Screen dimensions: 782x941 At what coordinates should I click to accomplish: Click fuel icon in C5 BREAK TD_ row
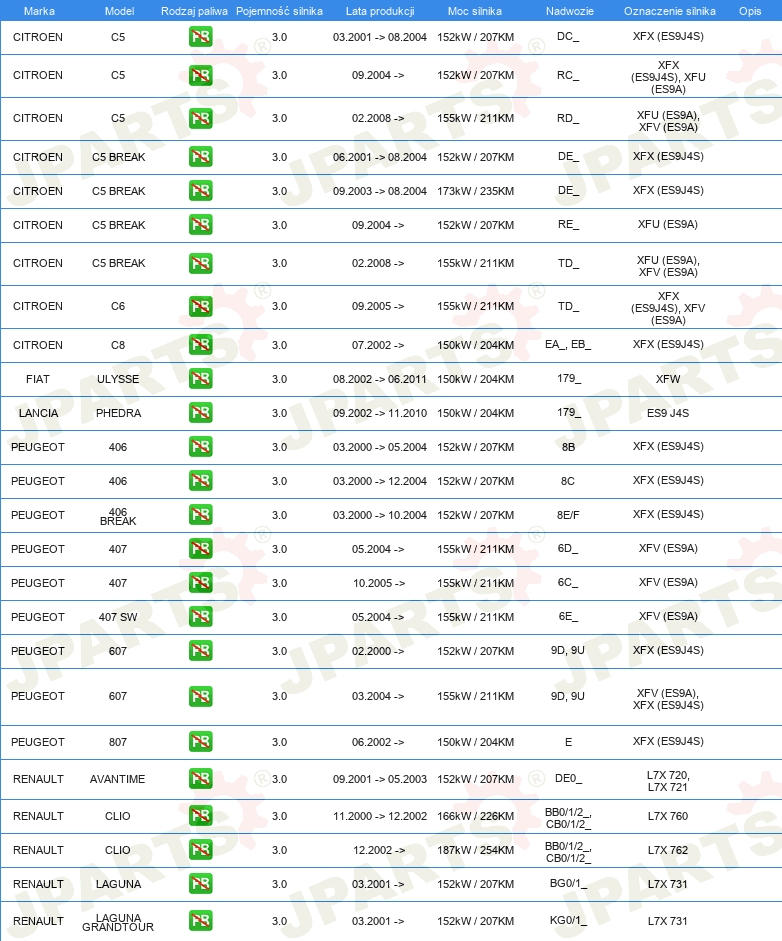tap(200, 263)
